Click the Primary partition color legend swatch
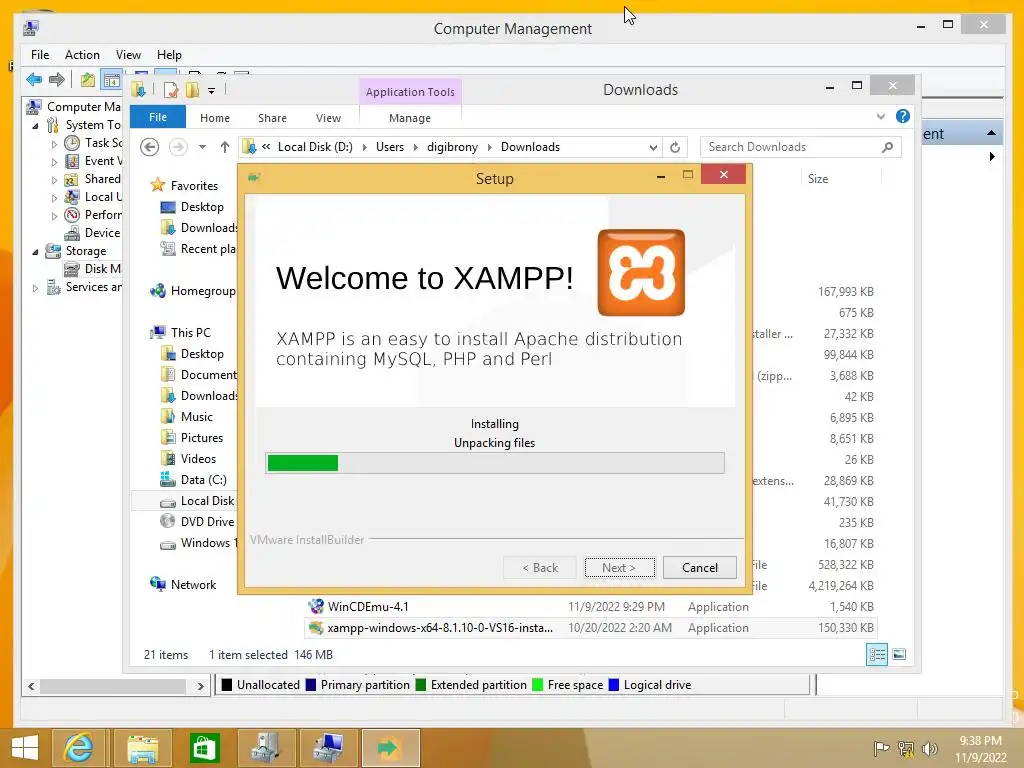1024x768 pixels. 311,685
